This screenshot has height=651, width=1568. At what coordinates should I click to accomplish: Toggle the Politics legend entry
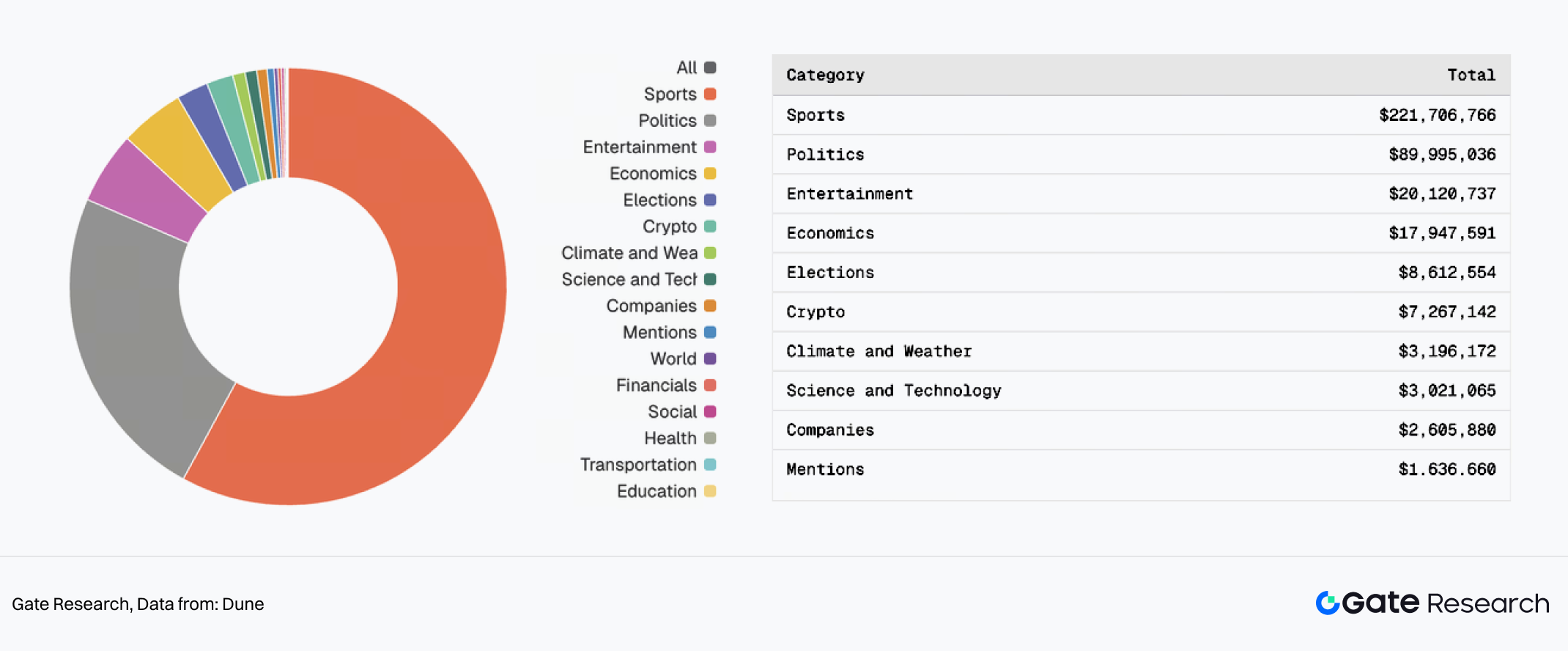(x=667, y=120)
